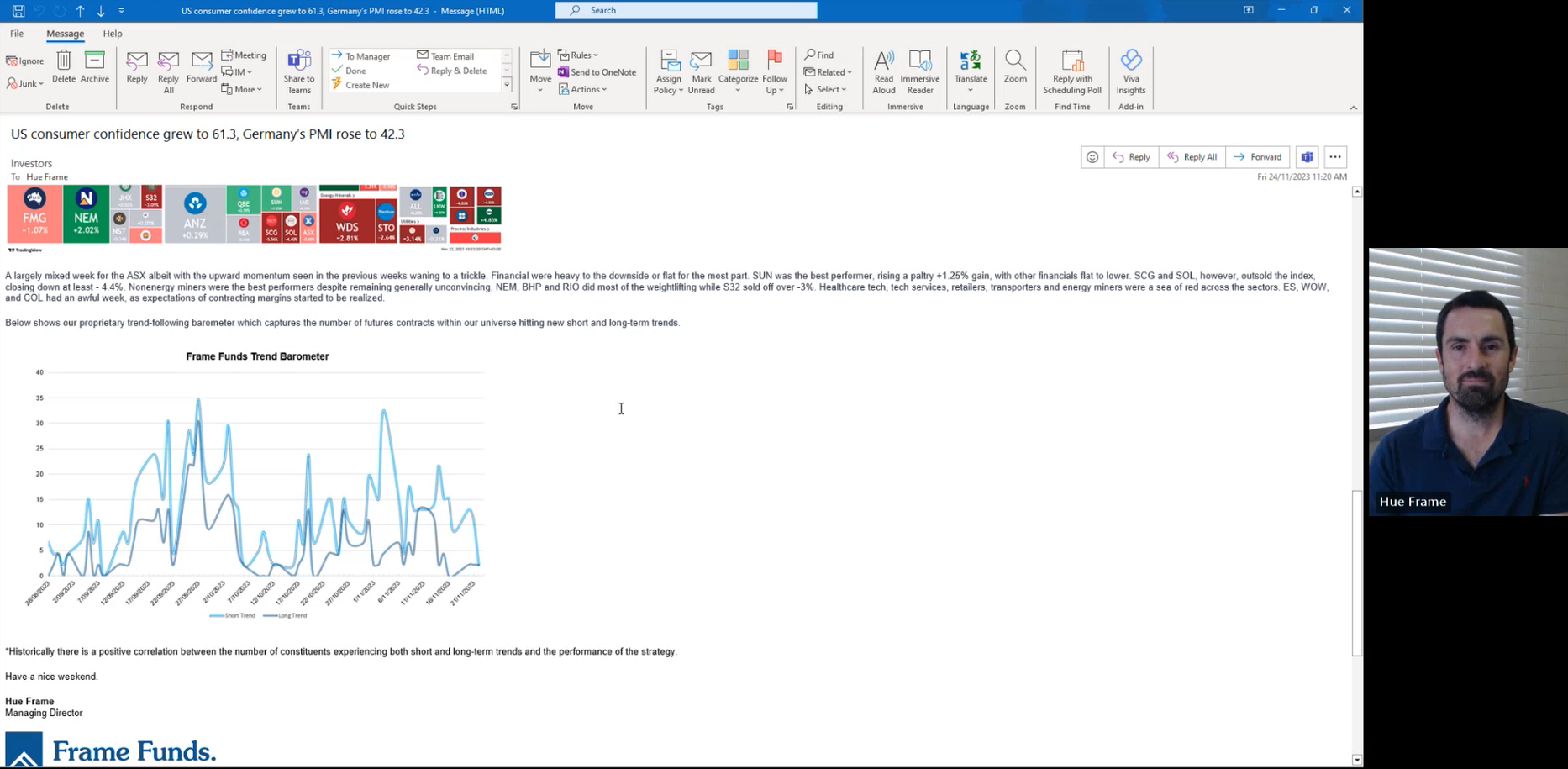The image size is (1568, 769).
Task: Click Forward in the message header
Action: pos(1258,157)
